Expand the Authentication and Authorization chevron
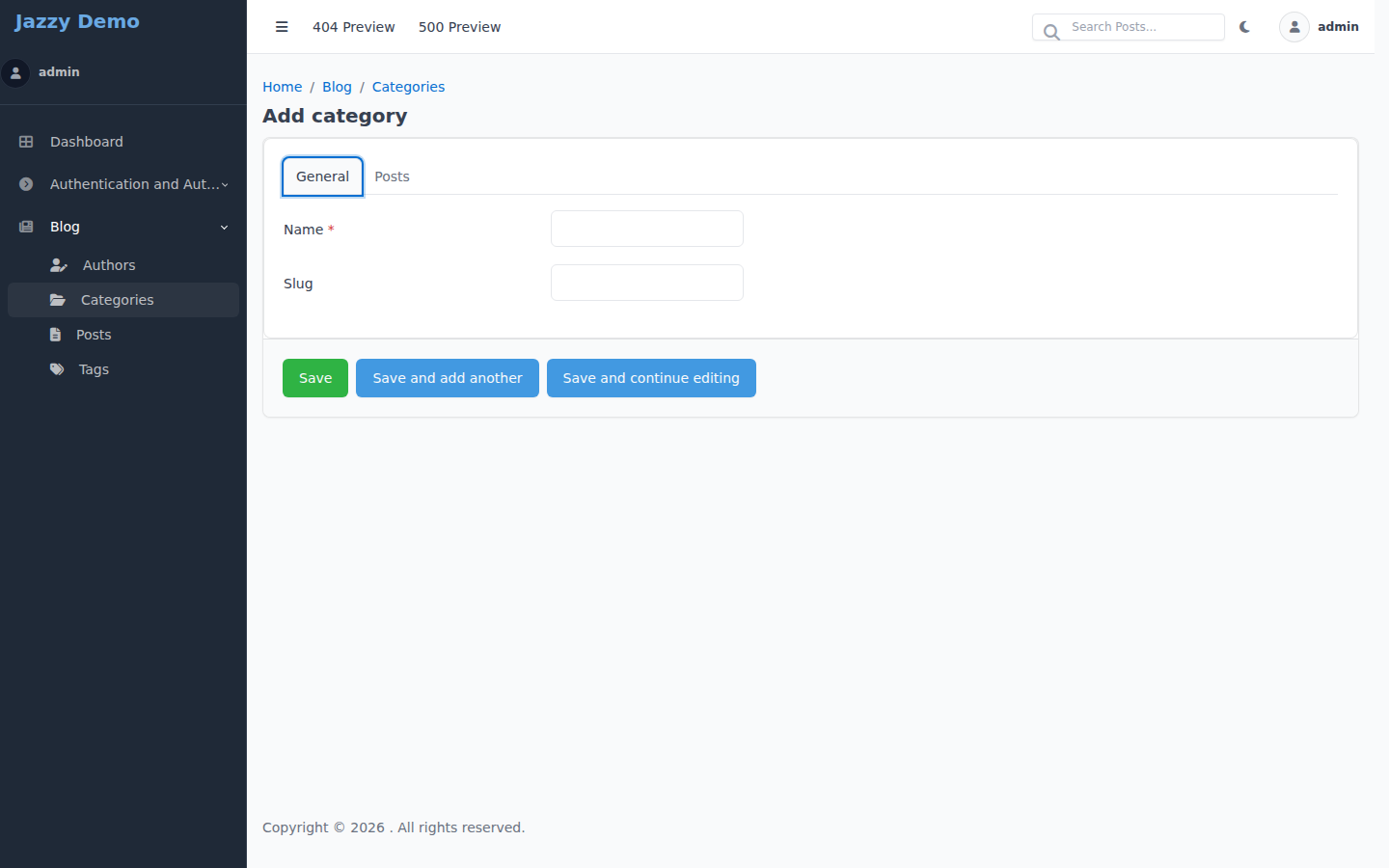 [225, 184]
